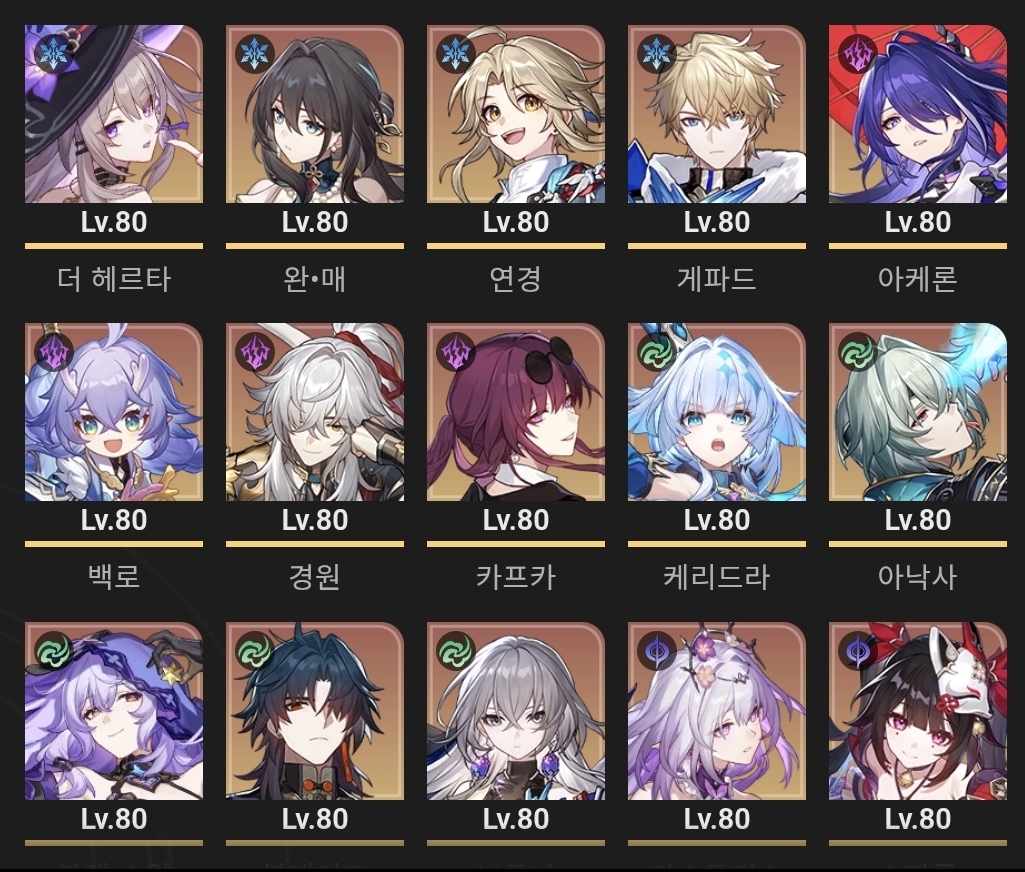Viewport: 1025px width, 872px height.
Task: Click the Wind element icon on Anaxa
Action: pyautogui.click(x=857, y=352)
